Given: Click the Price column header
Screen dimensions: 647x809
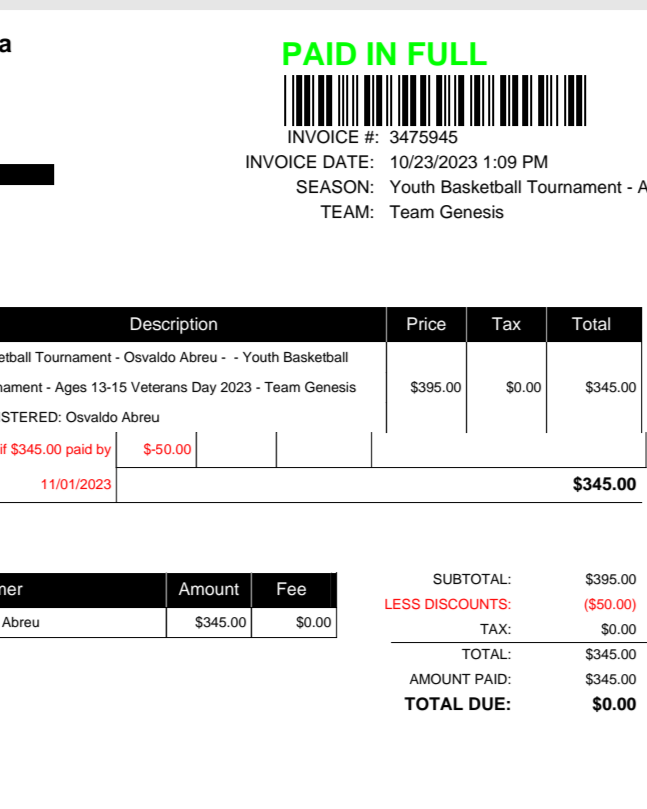Looking at the screenshot, I should click(426, 324).
